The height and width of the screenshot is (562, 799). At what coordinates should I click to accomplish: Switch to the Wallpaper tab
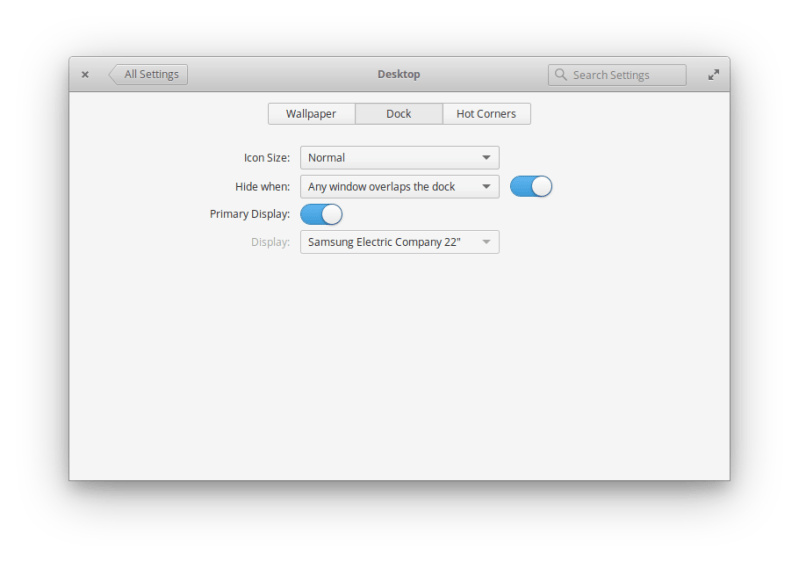click(311, 114)
